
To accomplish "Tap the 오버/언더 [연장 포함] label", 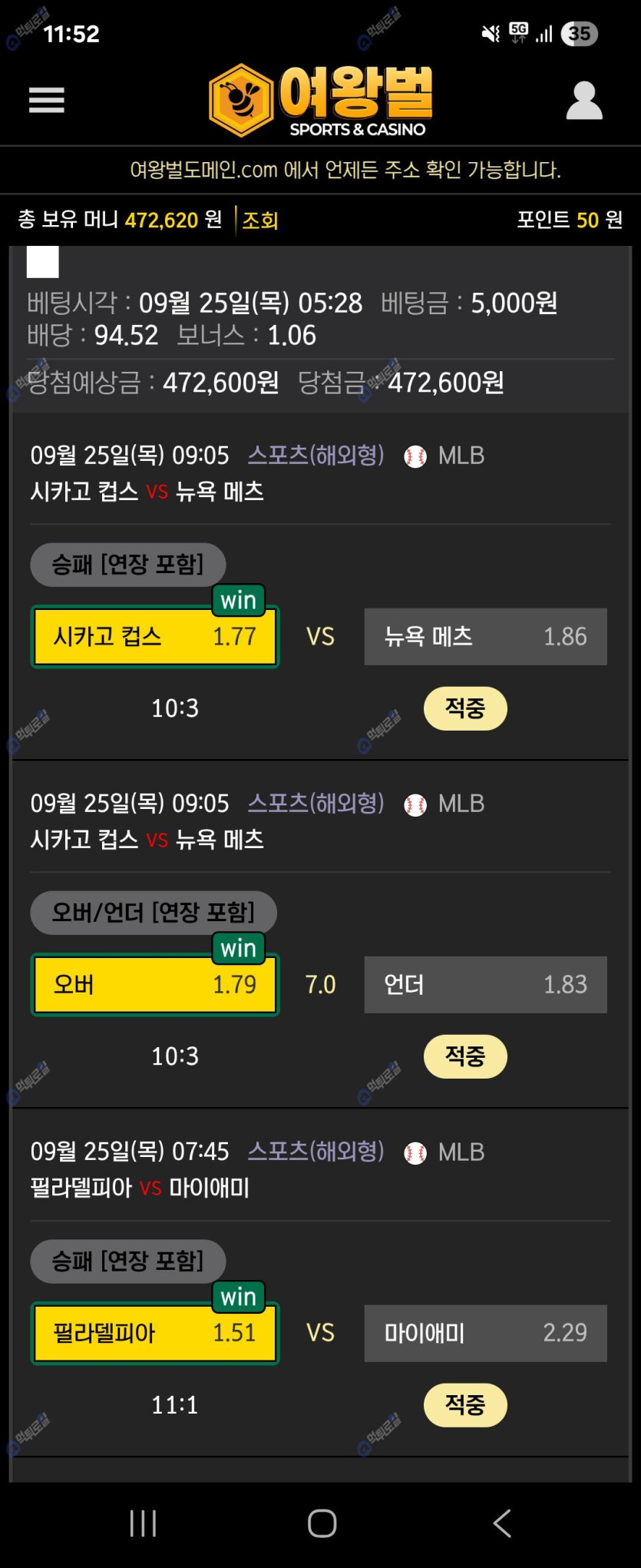I will [153, 913].
